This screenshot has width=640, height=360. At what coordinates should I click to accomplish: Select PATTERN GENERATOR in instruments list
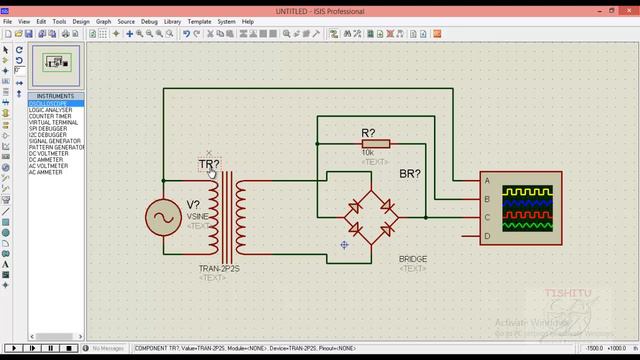(x=56, y=147)
